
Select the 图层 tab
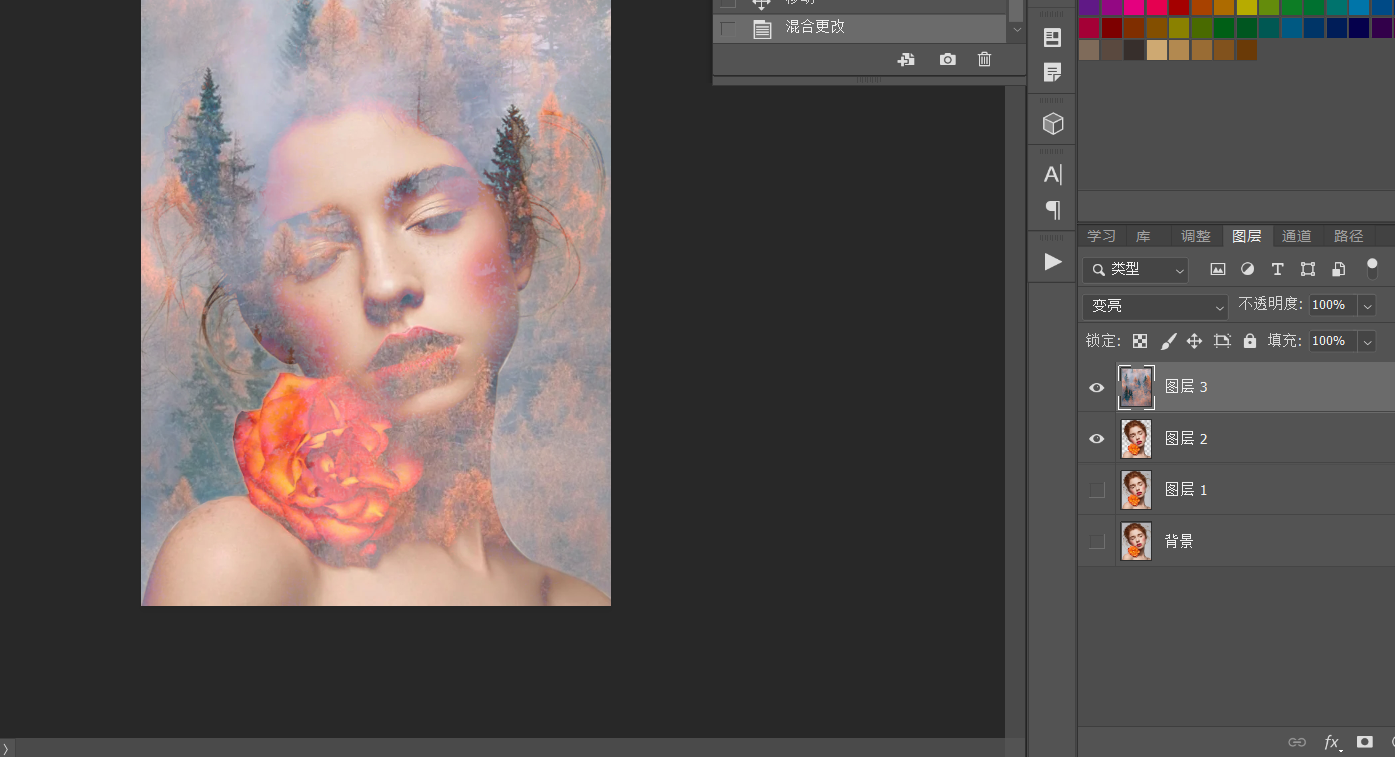coord(1247,236)
